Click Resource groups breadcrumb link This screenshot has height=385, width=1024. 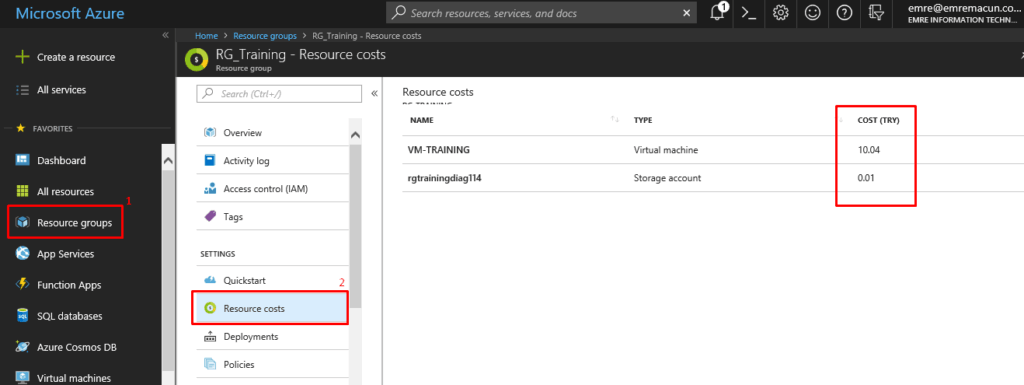coord(264,36)
